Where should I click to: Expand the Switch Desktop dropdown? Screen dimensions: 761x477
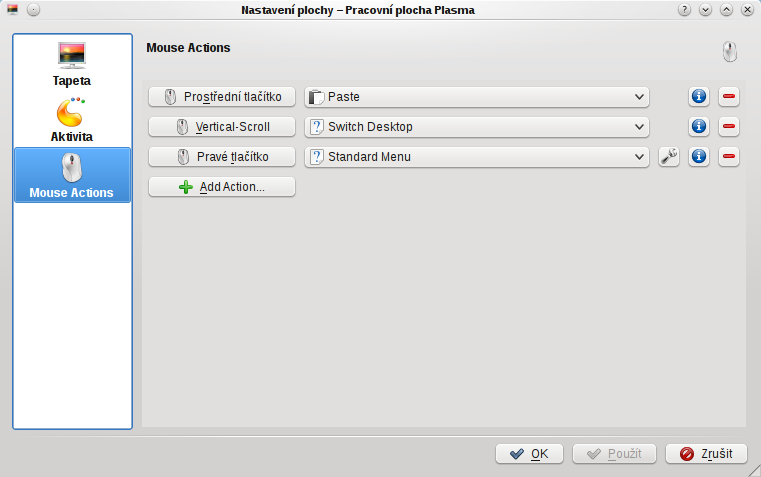tap(477, 127)
